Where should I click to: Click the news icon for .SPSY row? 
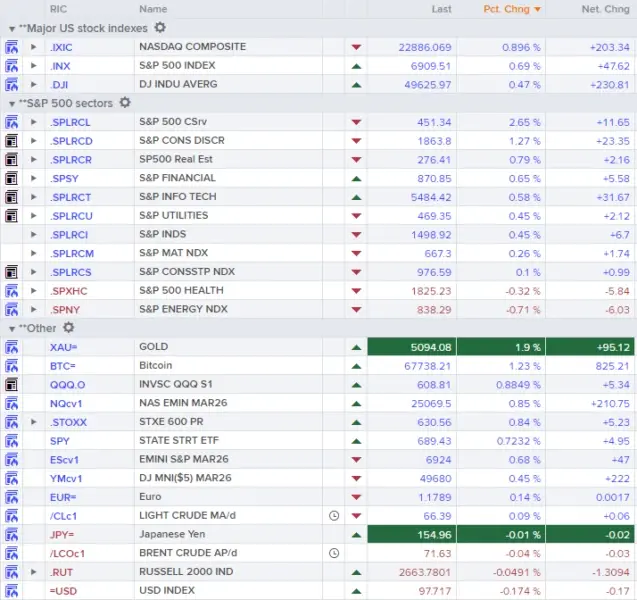pos(11,178)
